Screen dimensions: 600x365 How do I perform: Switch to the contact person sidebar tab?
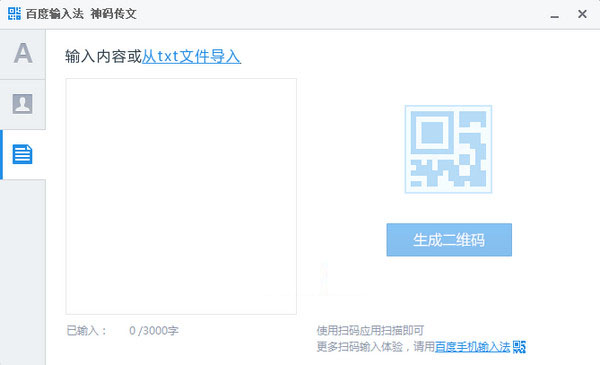(23, 104)
